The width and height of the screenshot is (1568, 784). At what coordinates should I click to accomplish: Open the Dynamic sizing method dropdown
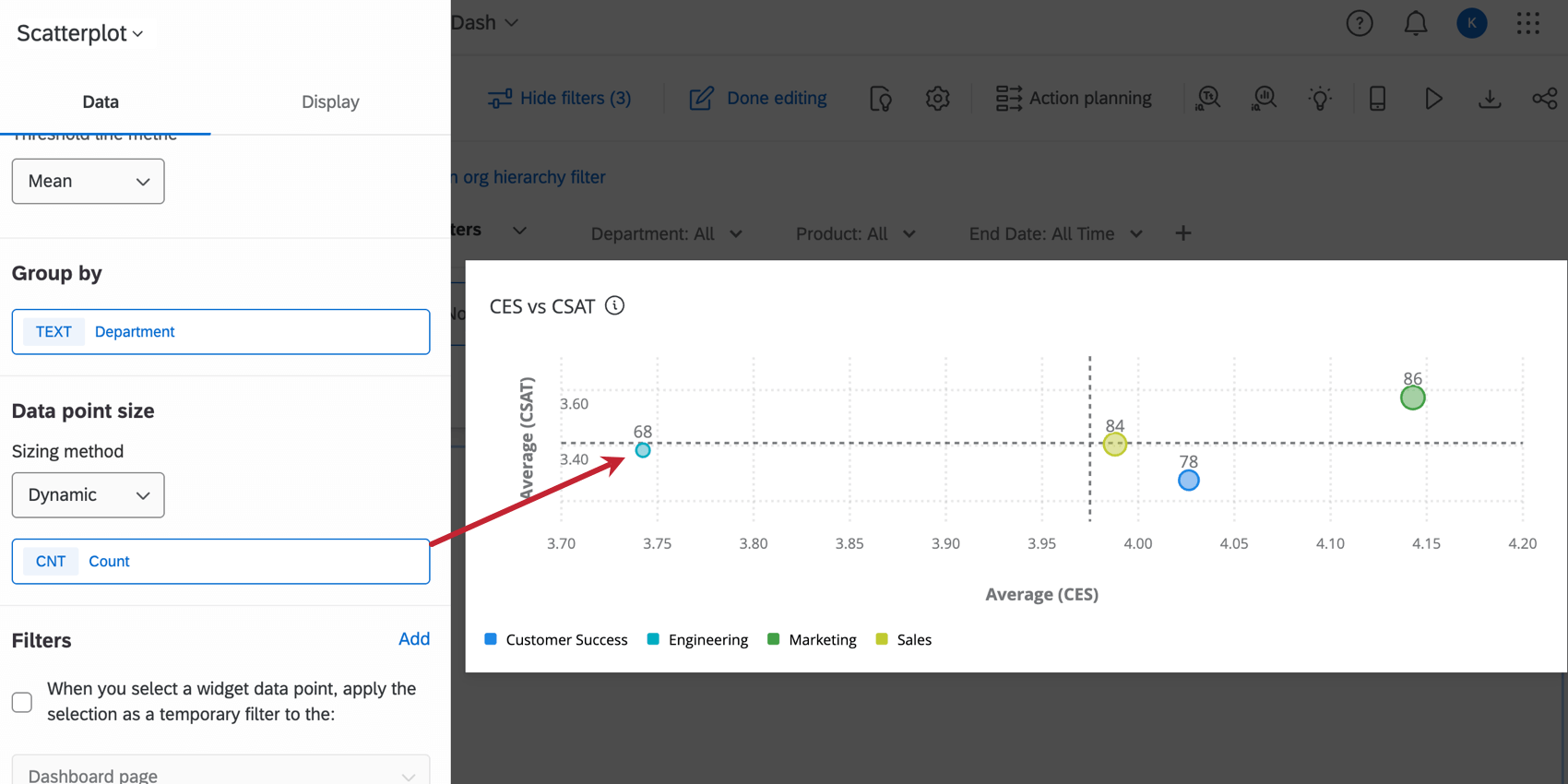tap(88, 495)
